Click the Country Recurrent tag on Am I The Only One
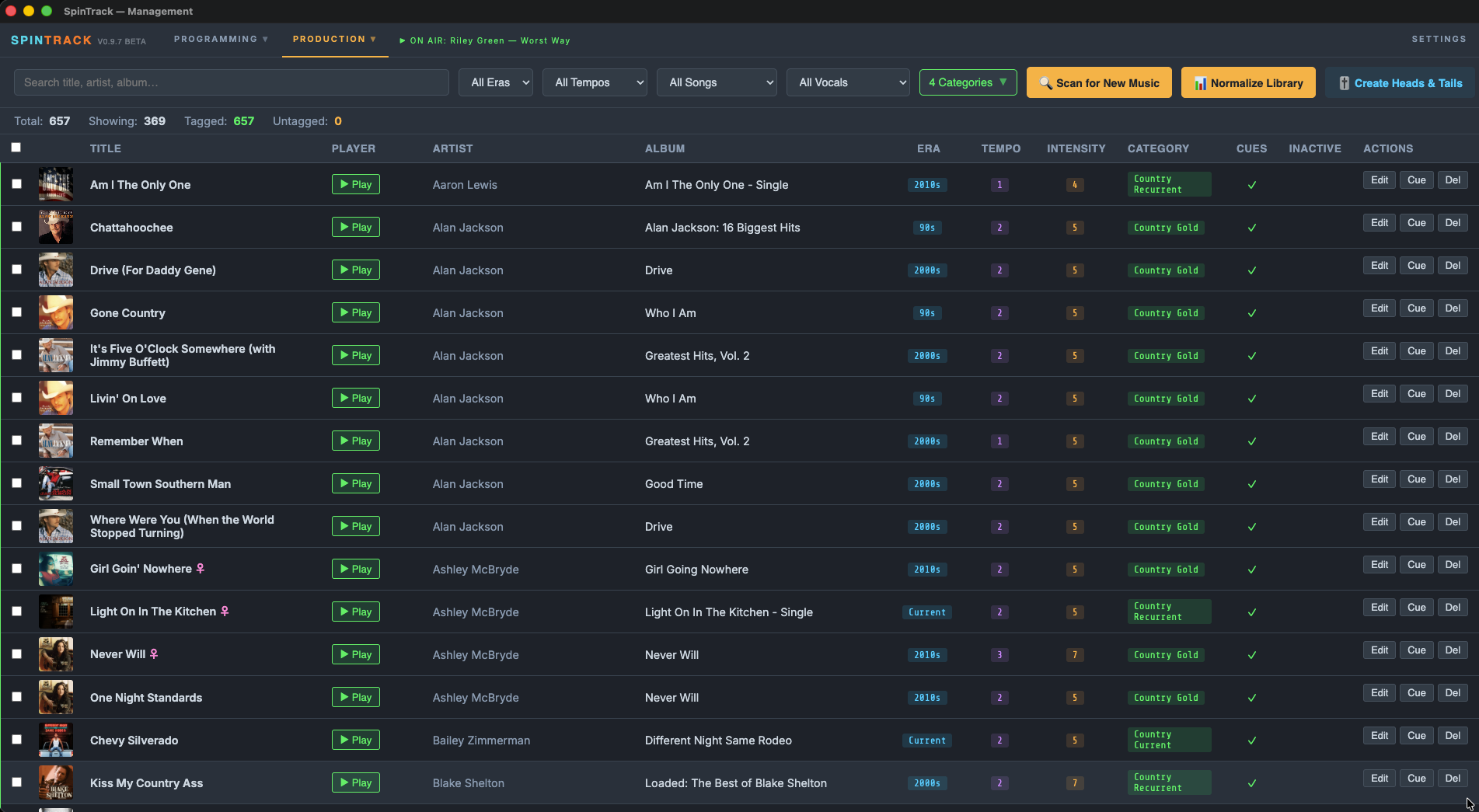Viewport: 1479px width, 812px height. tap(1169, 184)
